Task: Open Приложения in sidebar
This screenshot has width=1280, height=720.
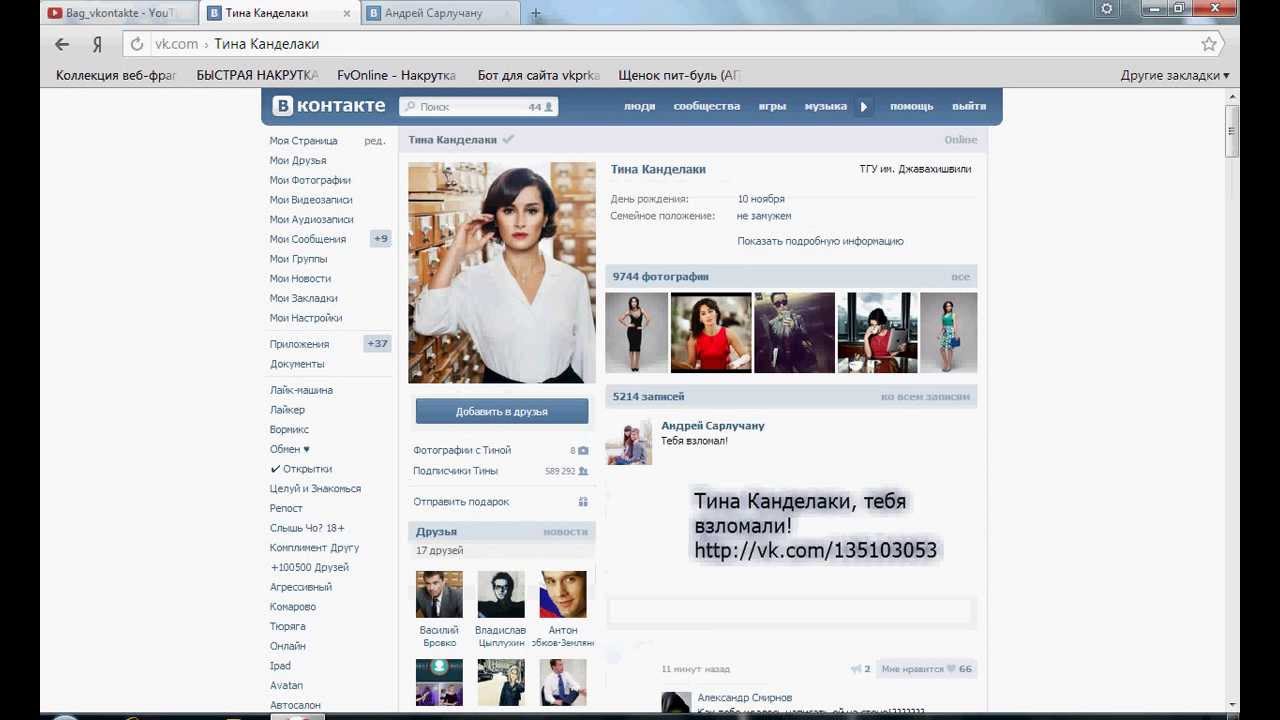Action: 299,344
